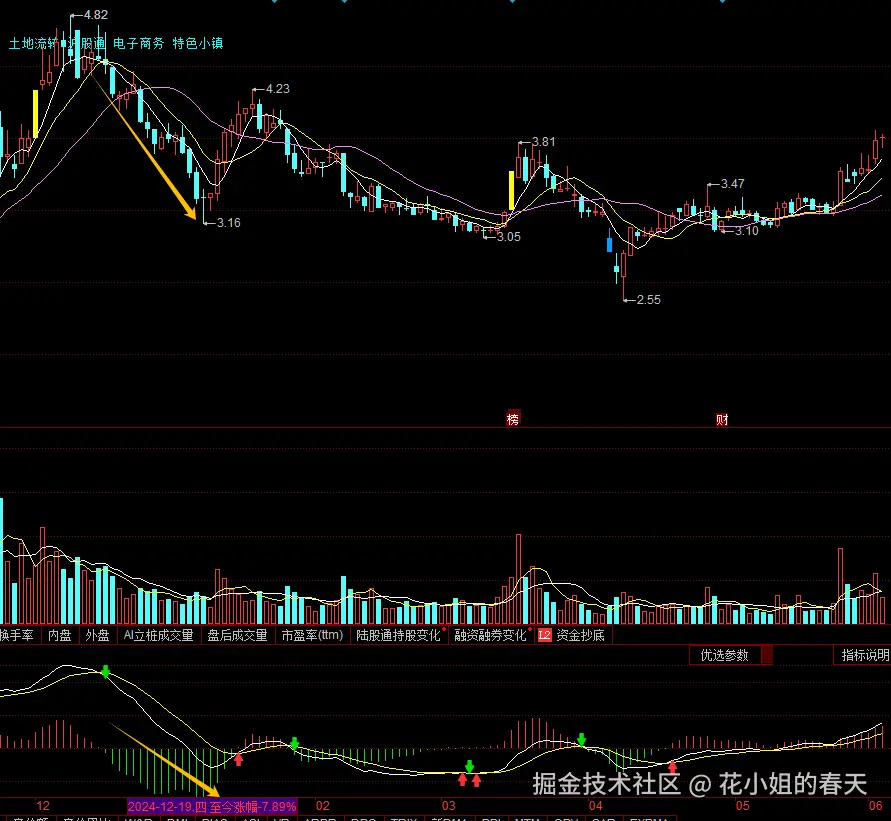This screenshot has height=821, width=891.
Task: Click the 电子商务 concept tag
Action: coord(139,43)
